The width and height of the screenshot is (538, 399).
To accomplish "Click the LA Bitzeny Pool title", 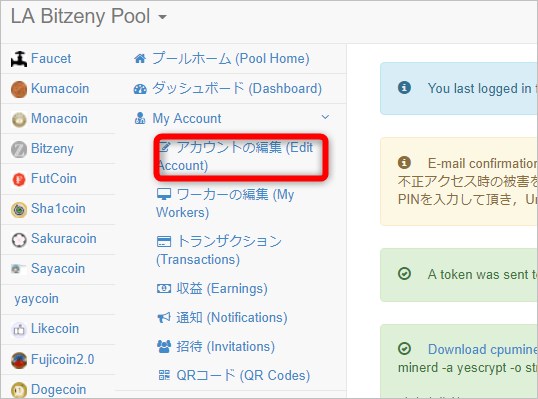I will click(80, 16).
